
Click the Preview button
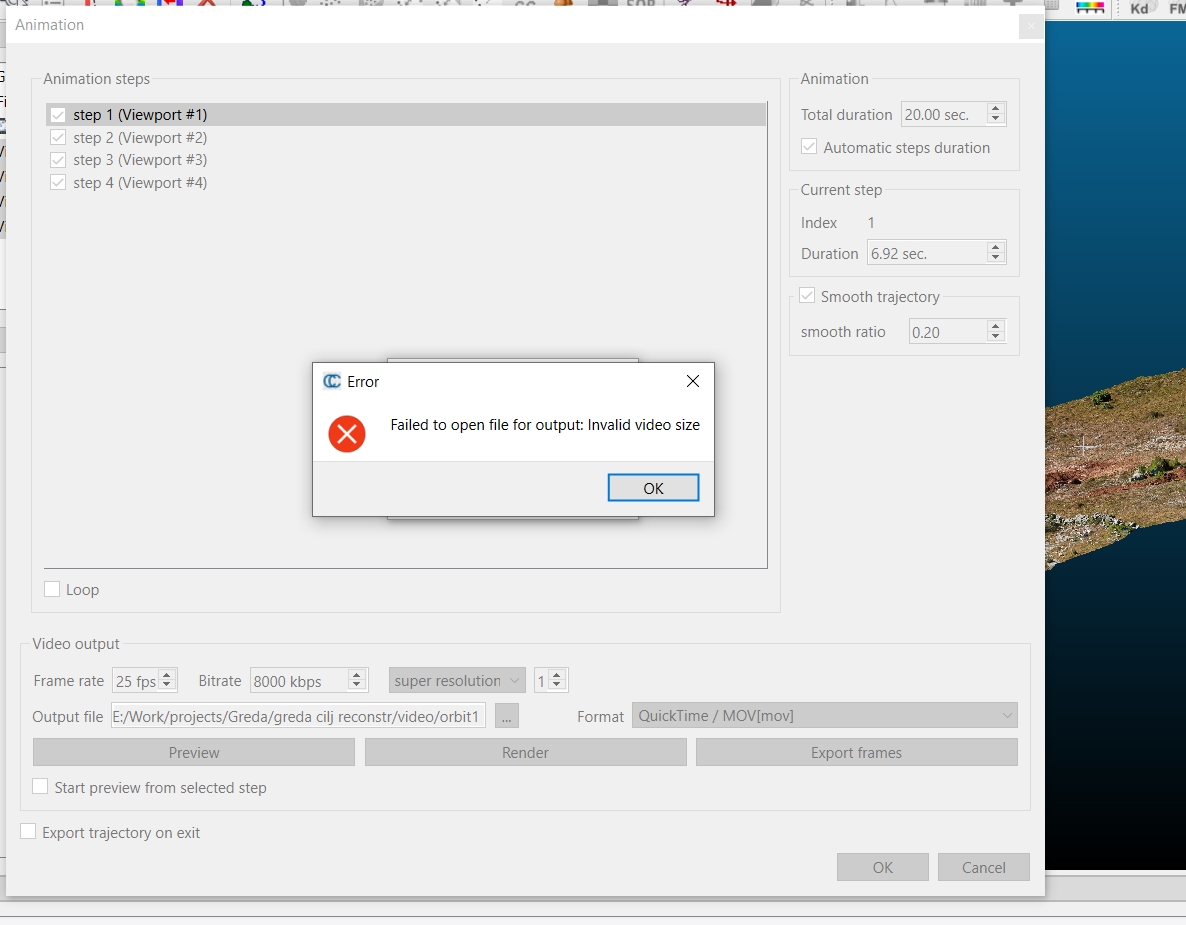(194, 753)
